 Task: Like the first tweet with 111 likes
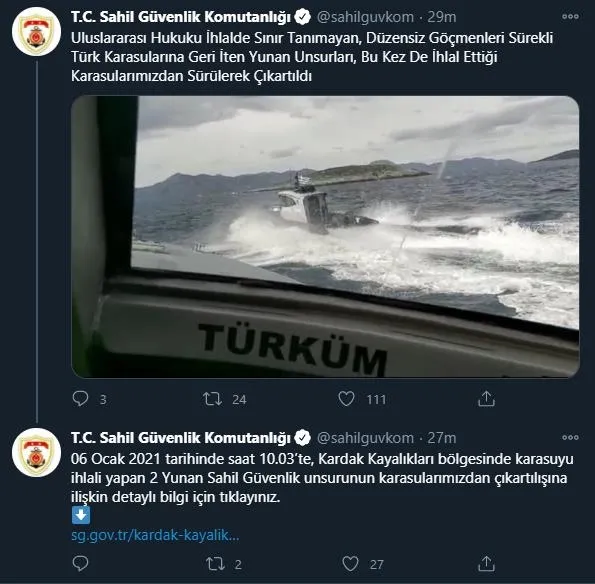pyautogui.click(x=346, y=399)
